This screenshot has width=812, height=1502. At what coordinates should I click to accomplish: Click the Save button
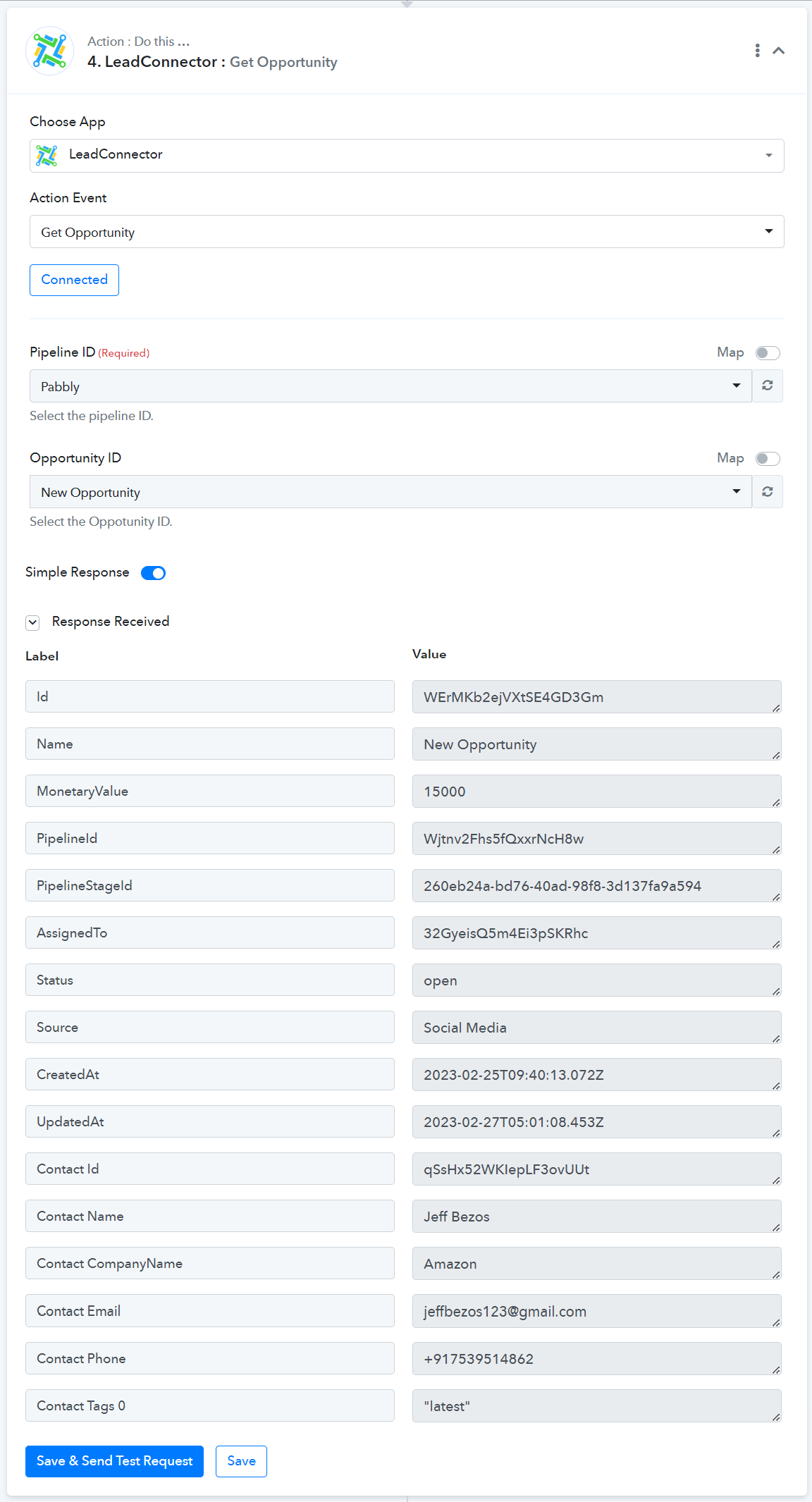click(x=241, y=1461)
